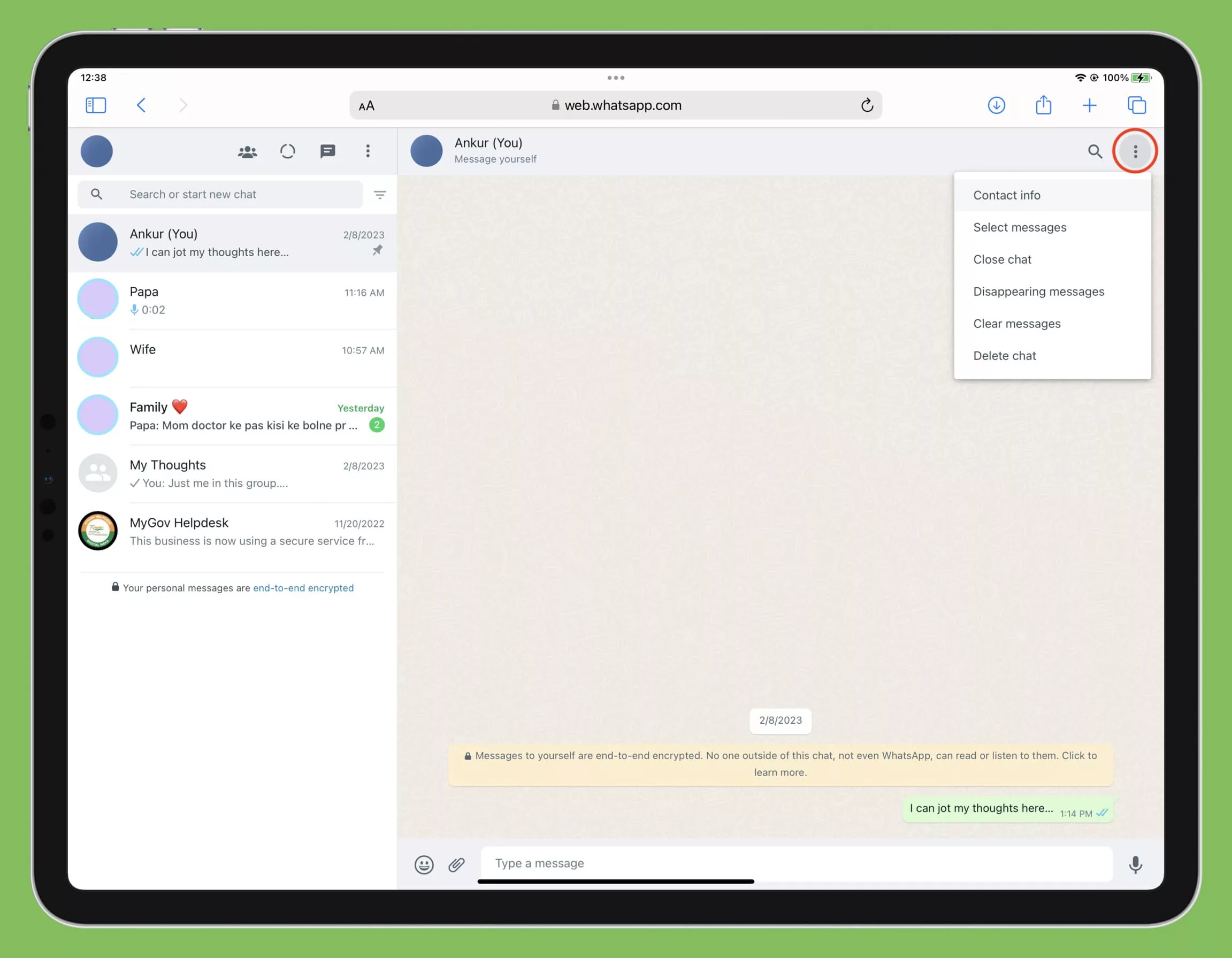Click the voice note 0:02 preview

tap(148, 310)
